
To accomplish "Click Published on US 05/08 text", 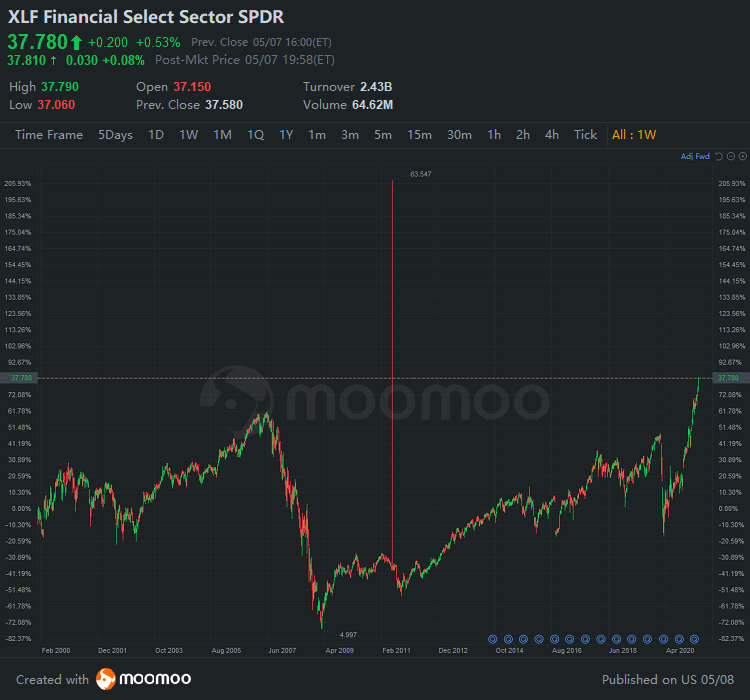I will click(x=668, y=680).
